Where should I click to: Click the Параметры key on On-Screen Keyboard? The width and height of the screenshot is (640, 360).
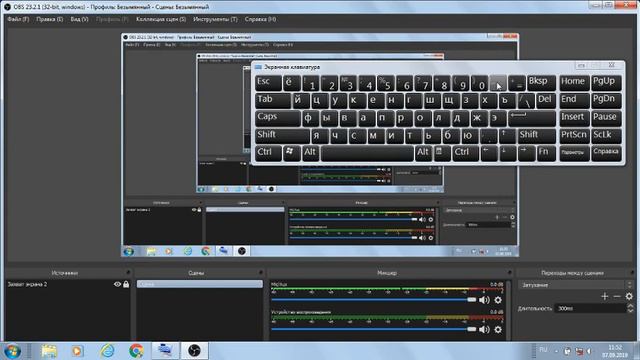pos(574,153)
